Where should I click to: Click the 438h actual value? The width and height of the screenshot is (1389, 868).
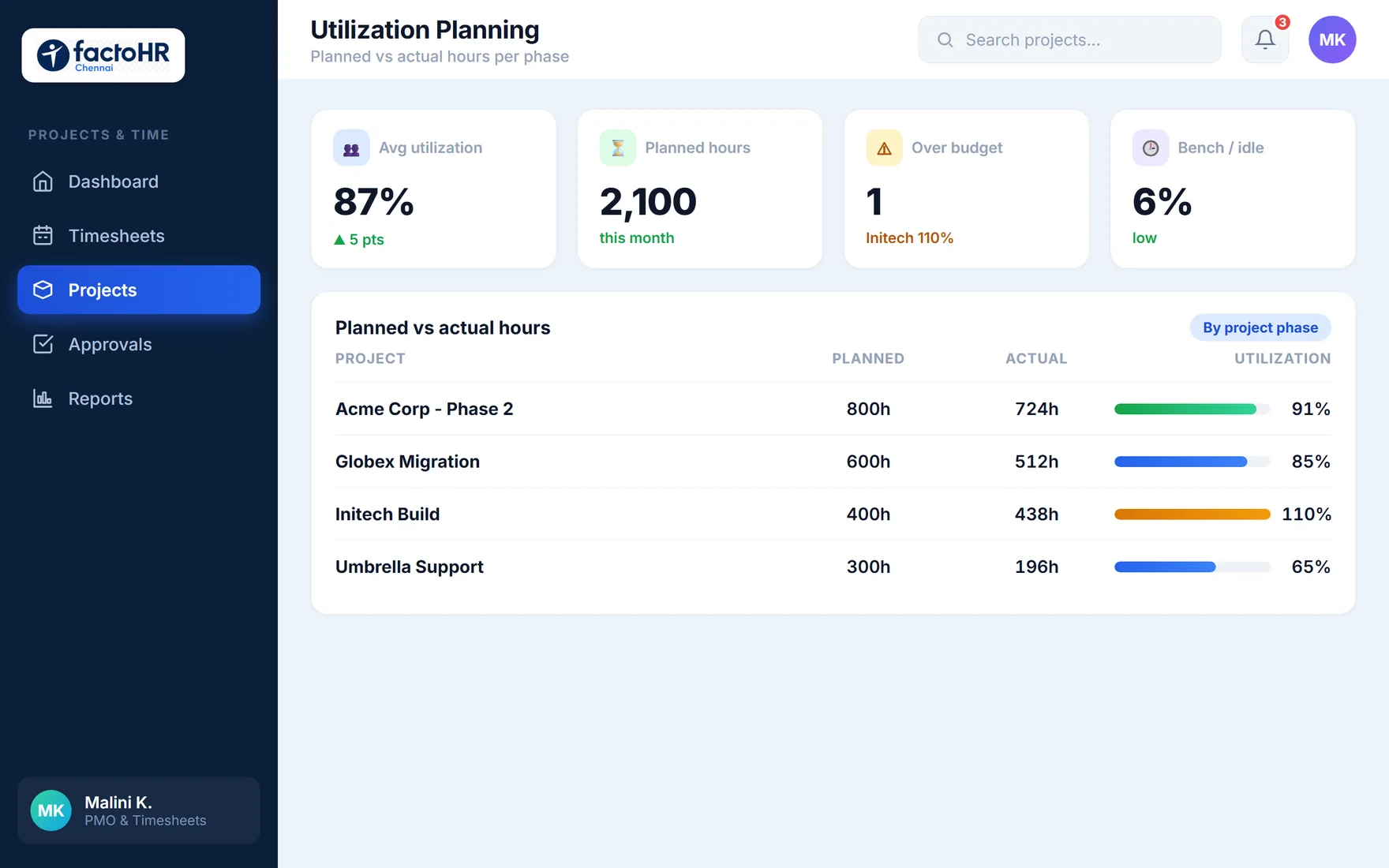tap(1036, 514)
